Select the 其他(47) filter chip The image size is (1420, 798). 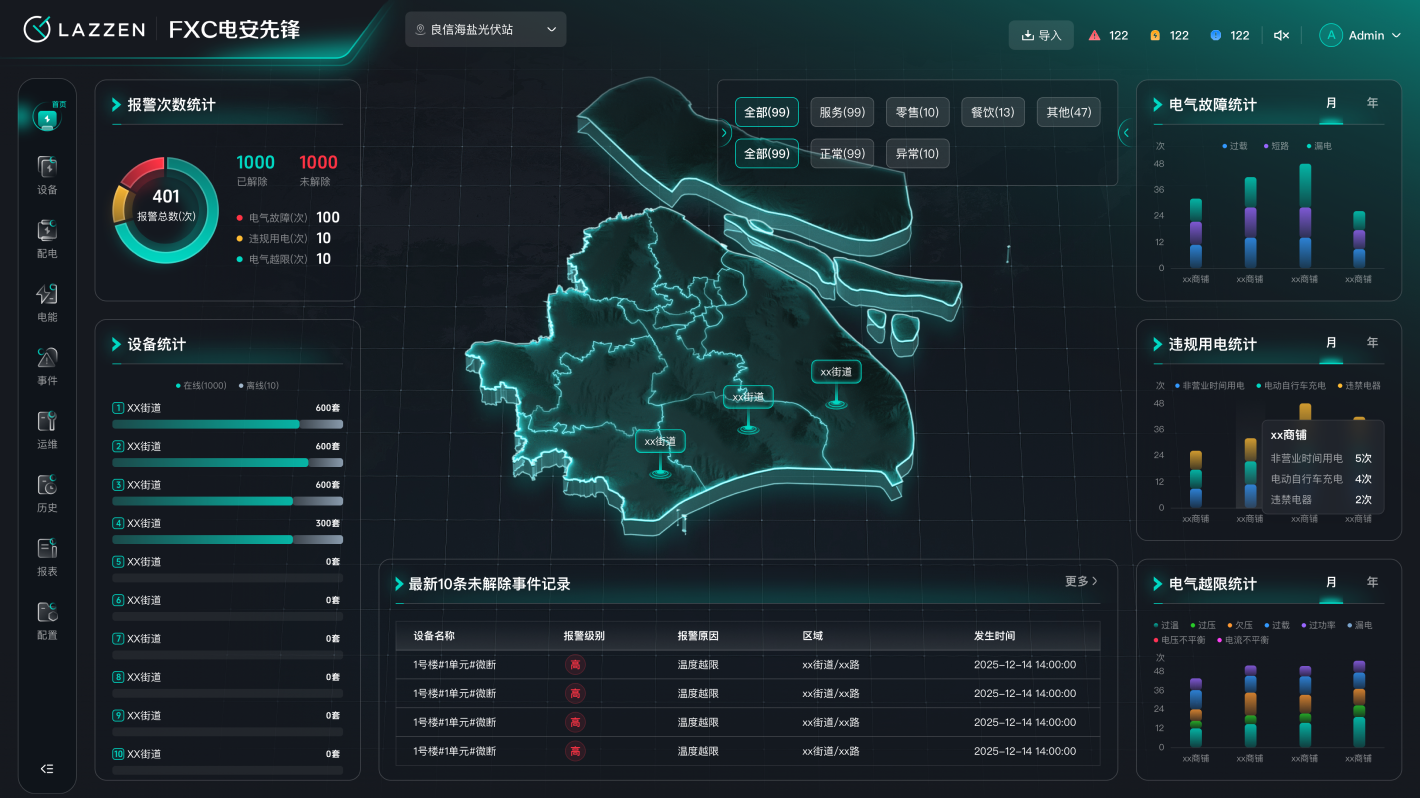pos(1068,112)
